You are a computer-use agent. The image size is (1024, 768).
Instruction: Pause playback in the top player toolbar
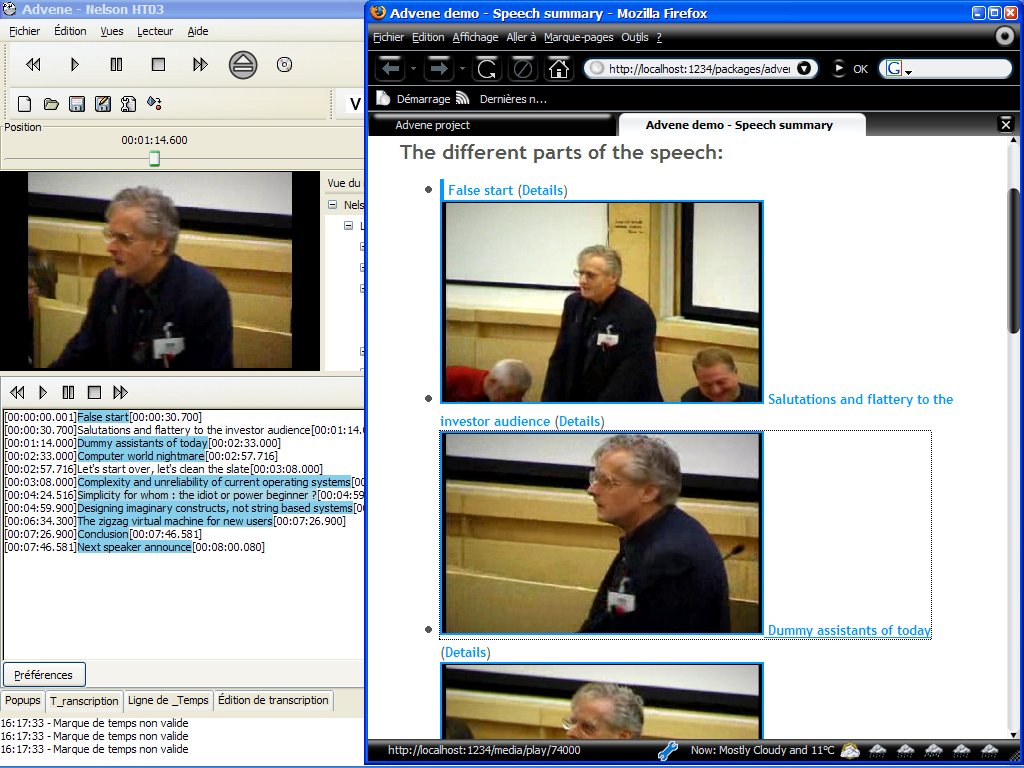tap(116, 65)
